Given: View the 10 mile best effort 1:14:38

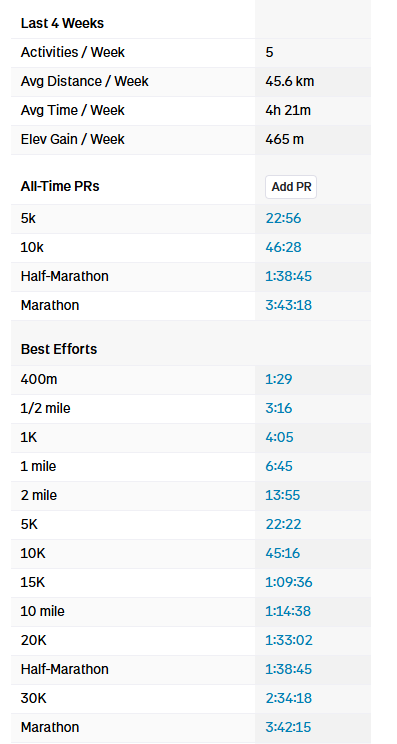Looking at the screenshot, I should tap(288, 612).
